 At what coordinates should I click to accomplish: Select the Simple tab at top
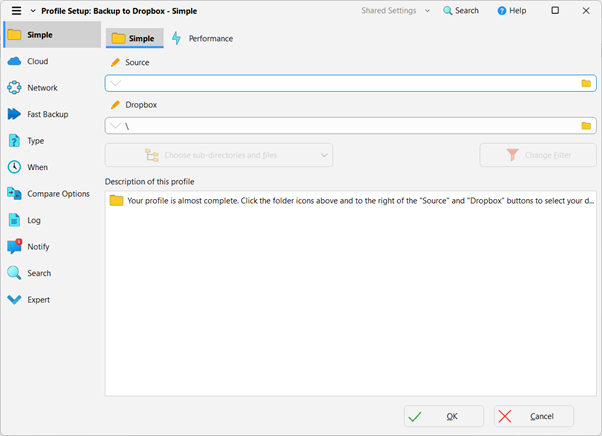tap(135, 38)
